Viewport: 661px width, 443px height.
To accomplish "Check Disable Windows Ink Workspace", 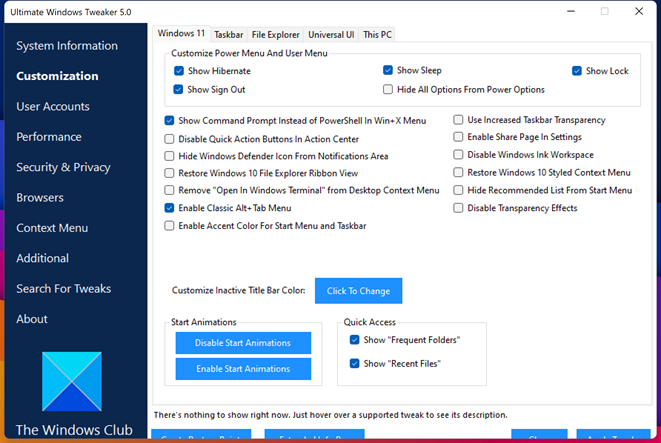I will point(458,154).
